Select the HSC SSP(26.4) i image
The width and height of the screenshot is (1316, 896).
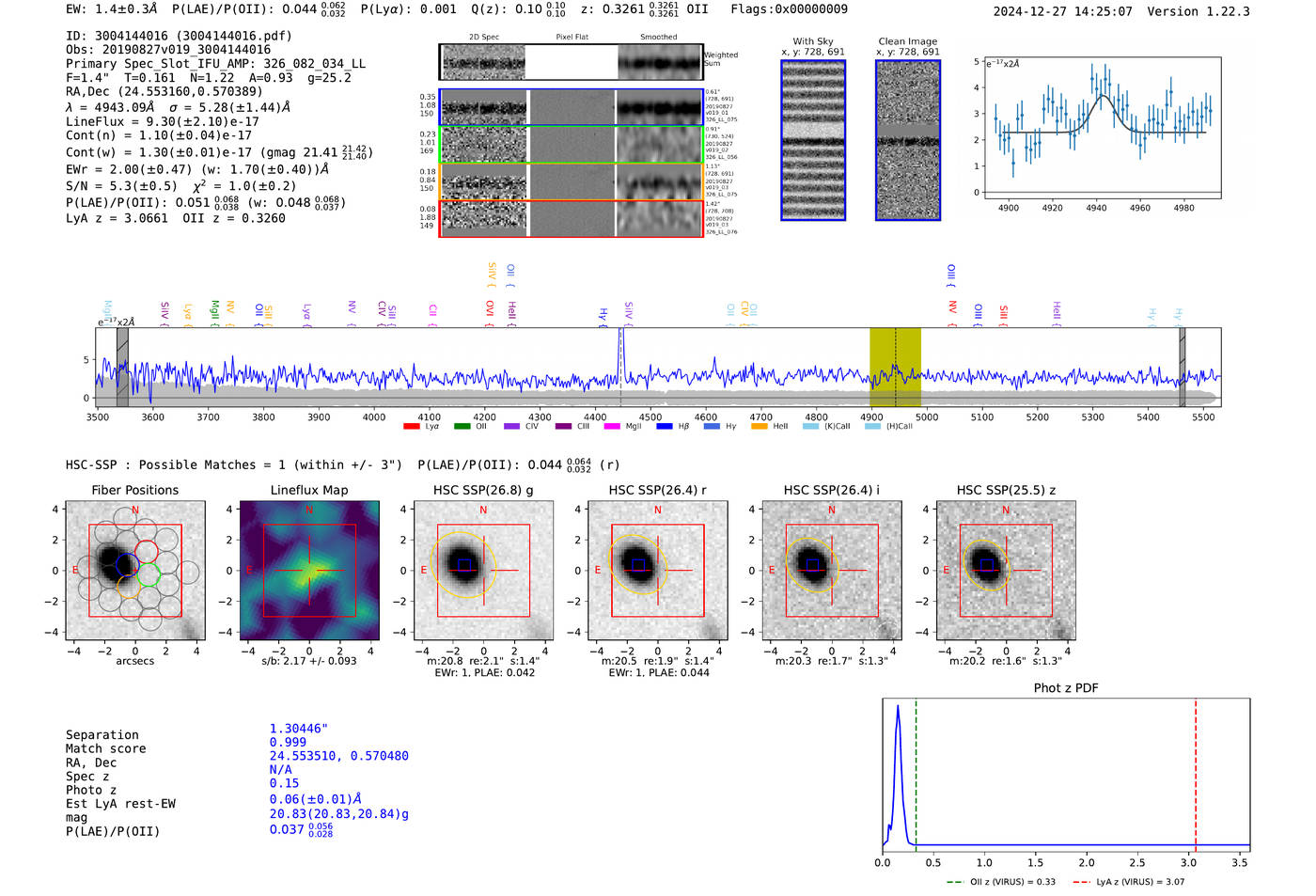pos(832,571)
